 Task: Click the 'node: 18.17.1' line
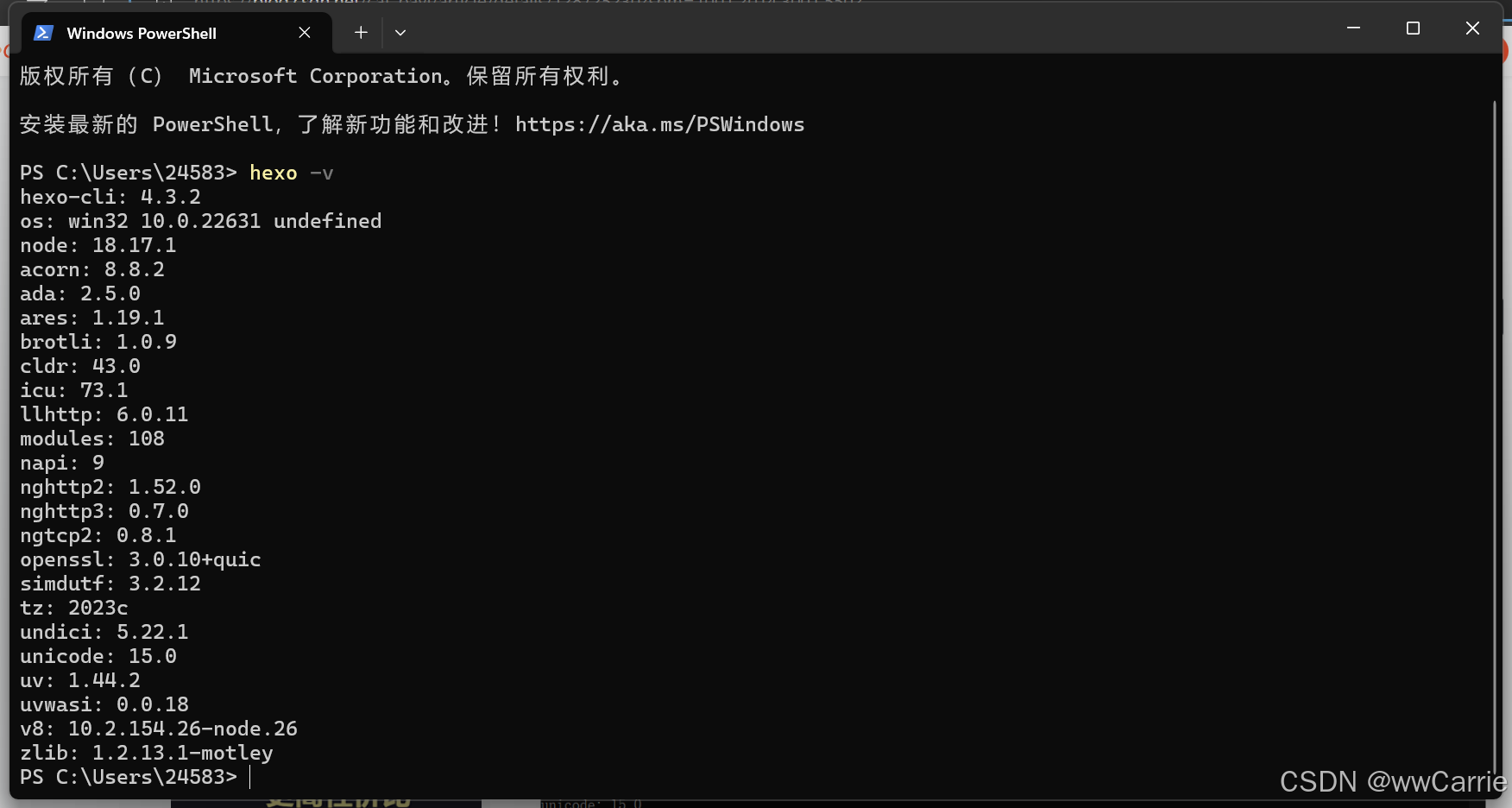tap(98, 246)
